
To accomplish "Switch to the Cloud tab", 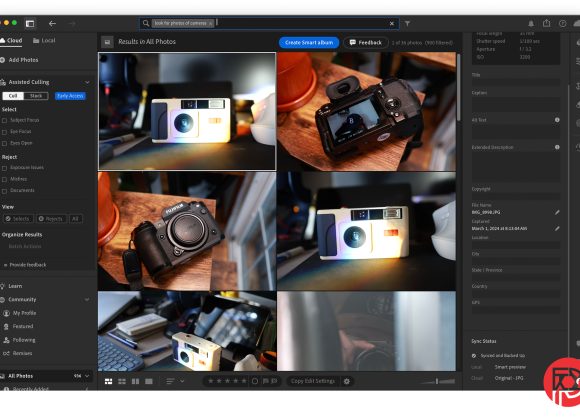I will click(11, 41).
